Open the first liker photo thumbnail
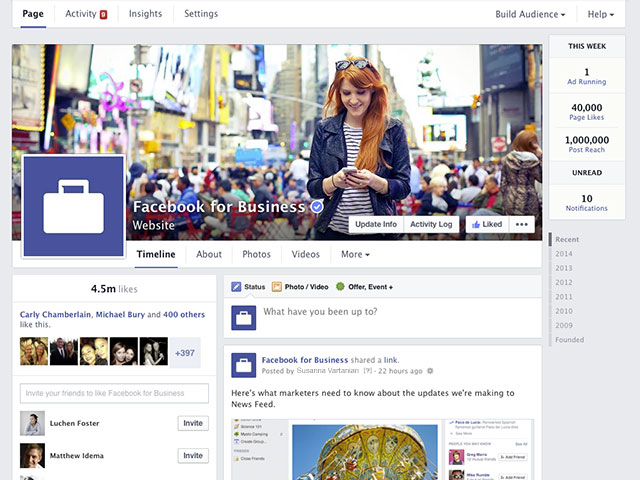640x480 pixels. 34,351
